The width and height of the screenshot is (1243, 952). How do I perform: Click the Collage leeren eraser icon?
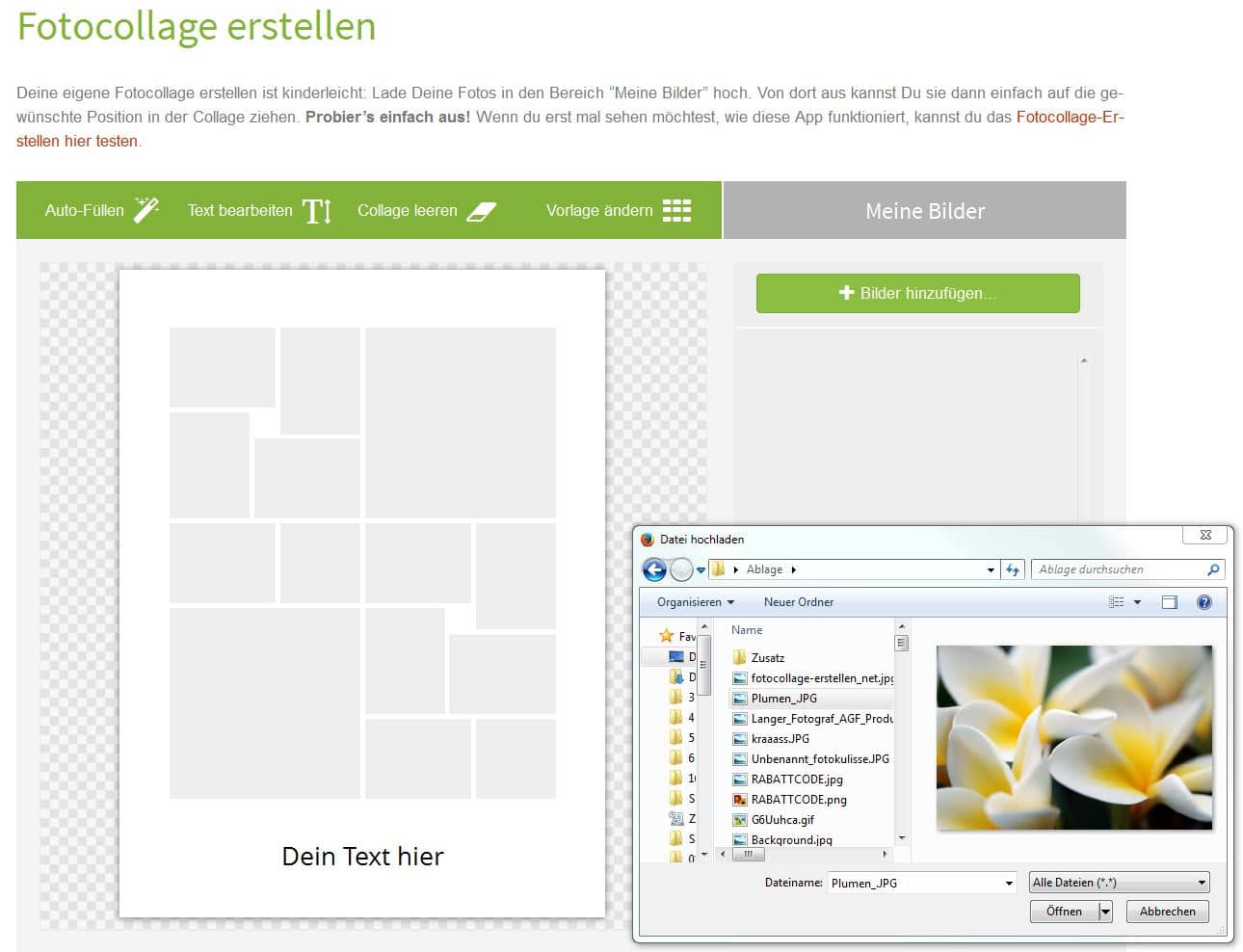pos(481,211)
